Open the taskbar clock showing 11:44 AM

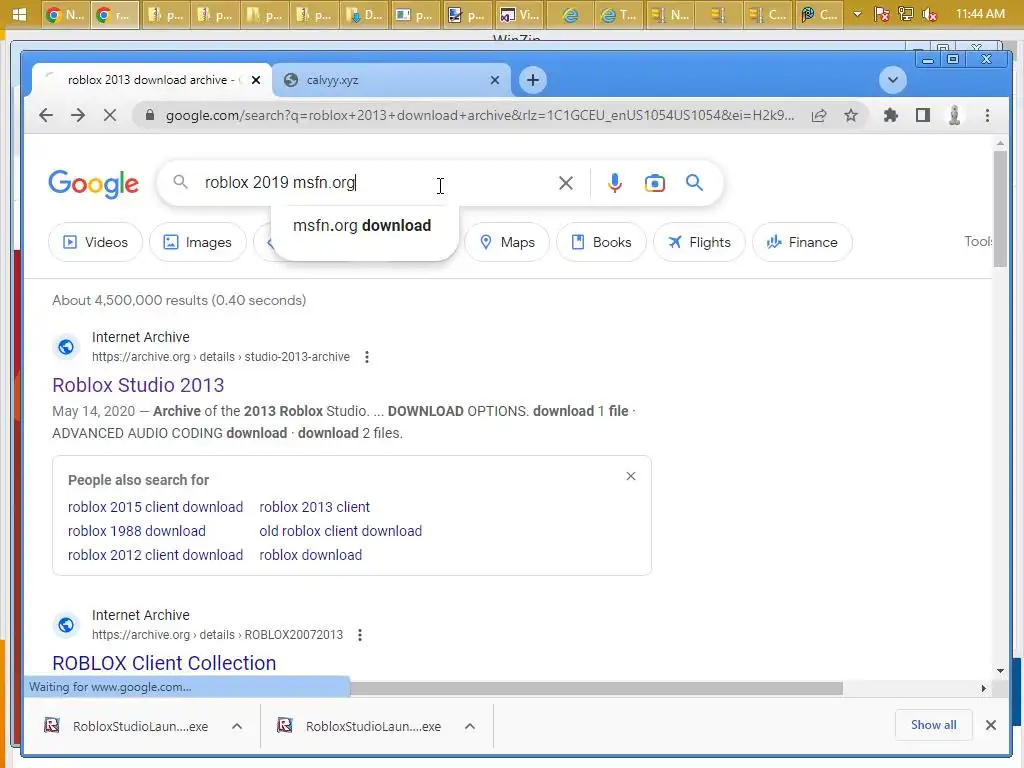980,14
